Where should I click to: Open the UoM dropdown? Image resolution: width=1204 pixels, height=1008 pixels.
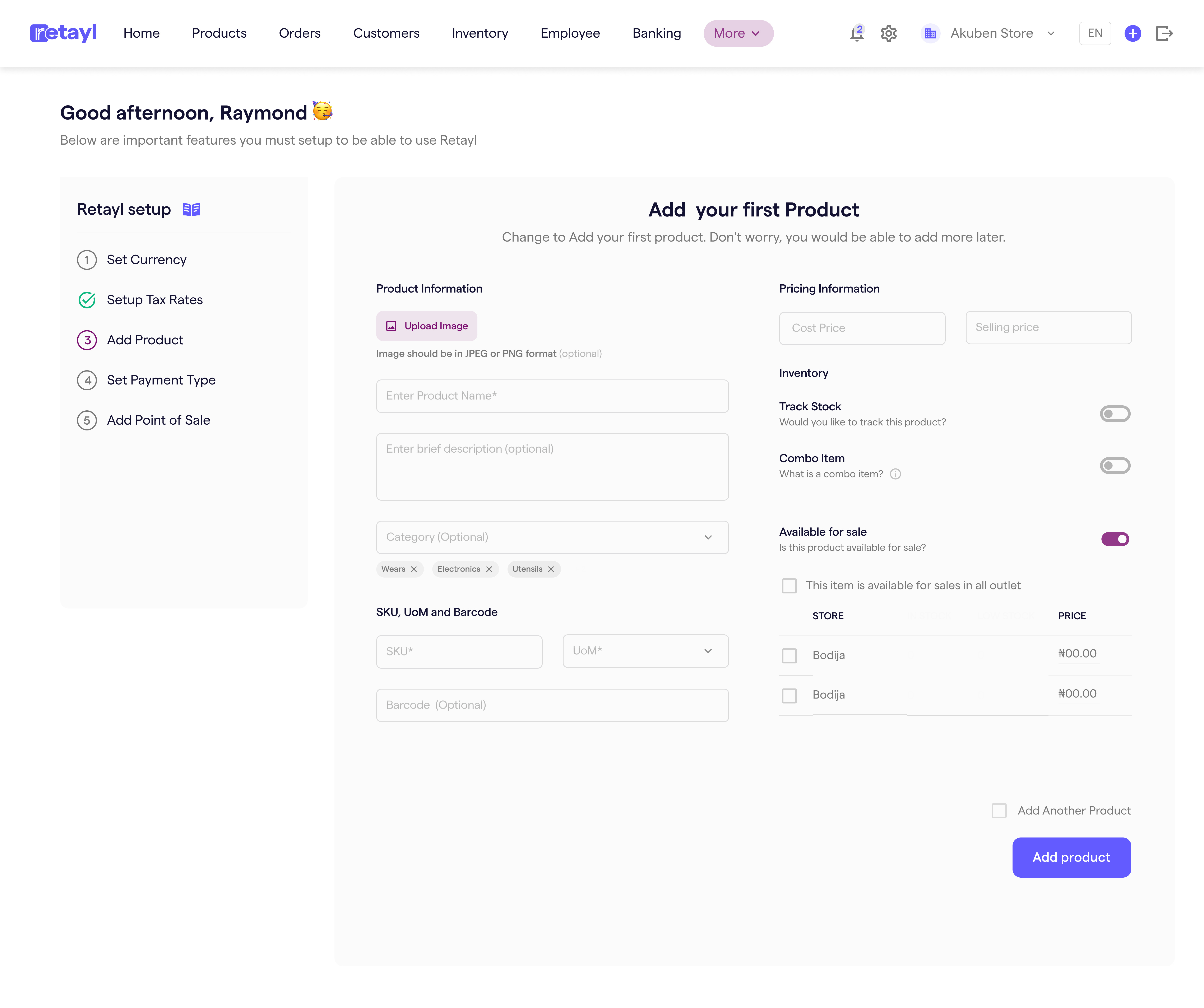(645, 651)
